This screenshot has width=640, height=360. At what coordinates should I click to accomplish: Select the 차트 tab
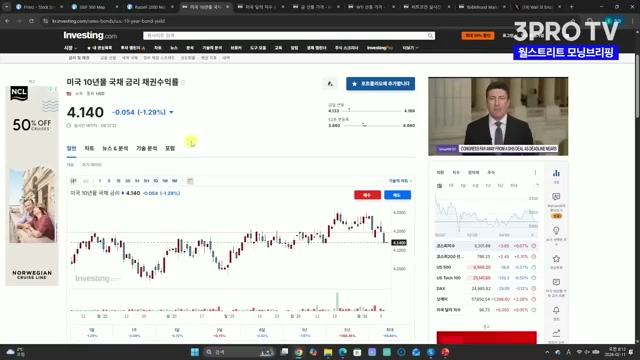pyautogui.click(x=89, y=149)
